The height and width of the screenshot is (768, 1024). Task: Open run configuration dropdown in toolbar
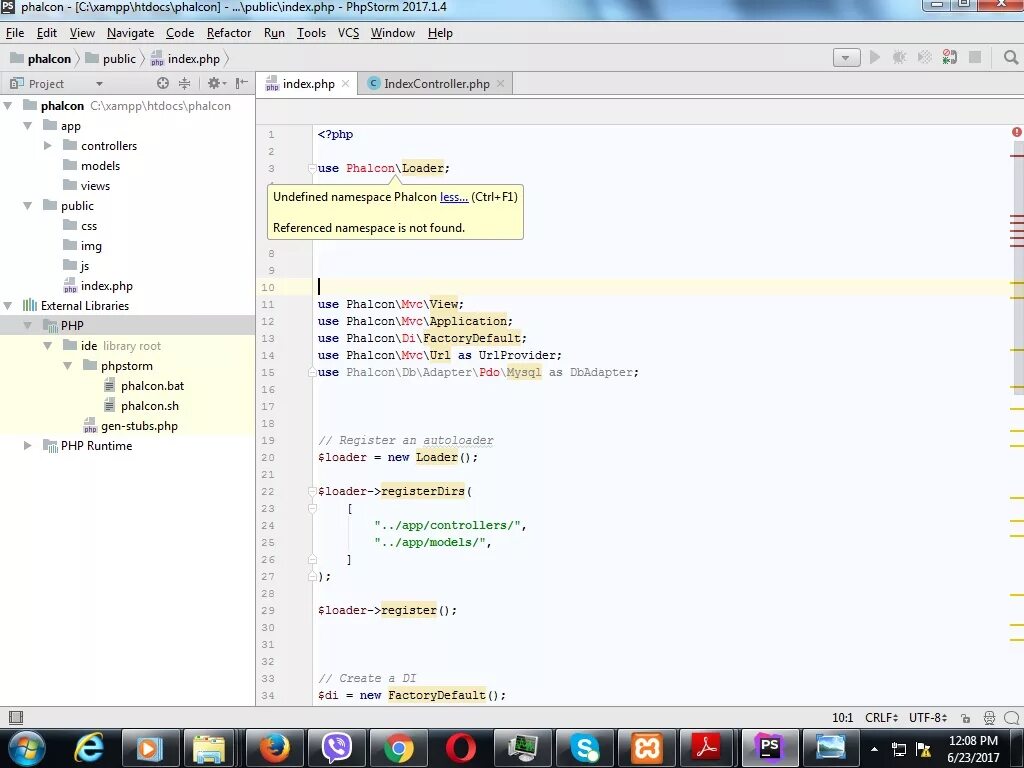point(846,57)
